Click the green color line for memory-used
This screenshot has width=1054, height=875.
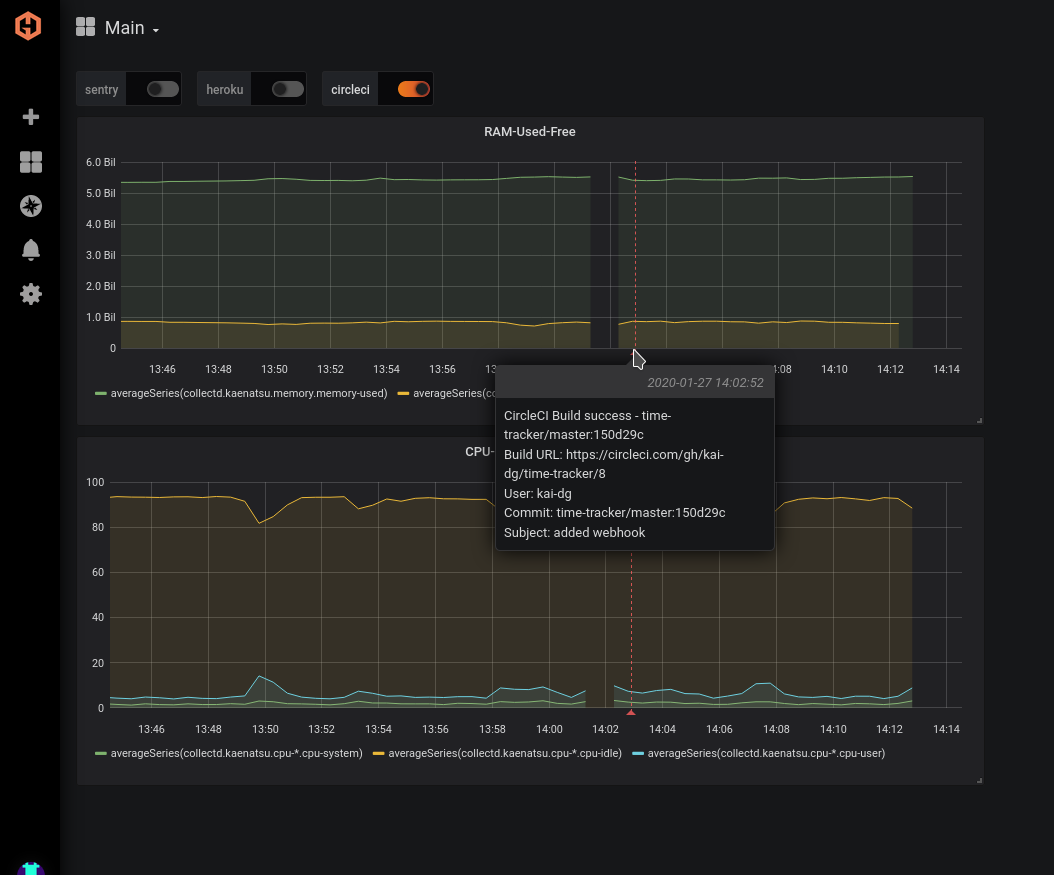coord(100,394)
